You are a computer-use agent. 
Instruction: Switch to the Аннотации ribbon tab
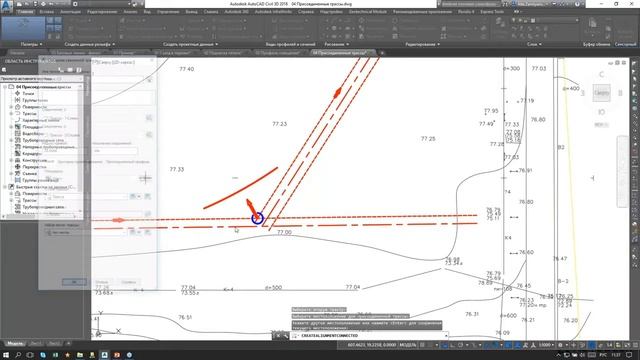click(x=70, y=12)
